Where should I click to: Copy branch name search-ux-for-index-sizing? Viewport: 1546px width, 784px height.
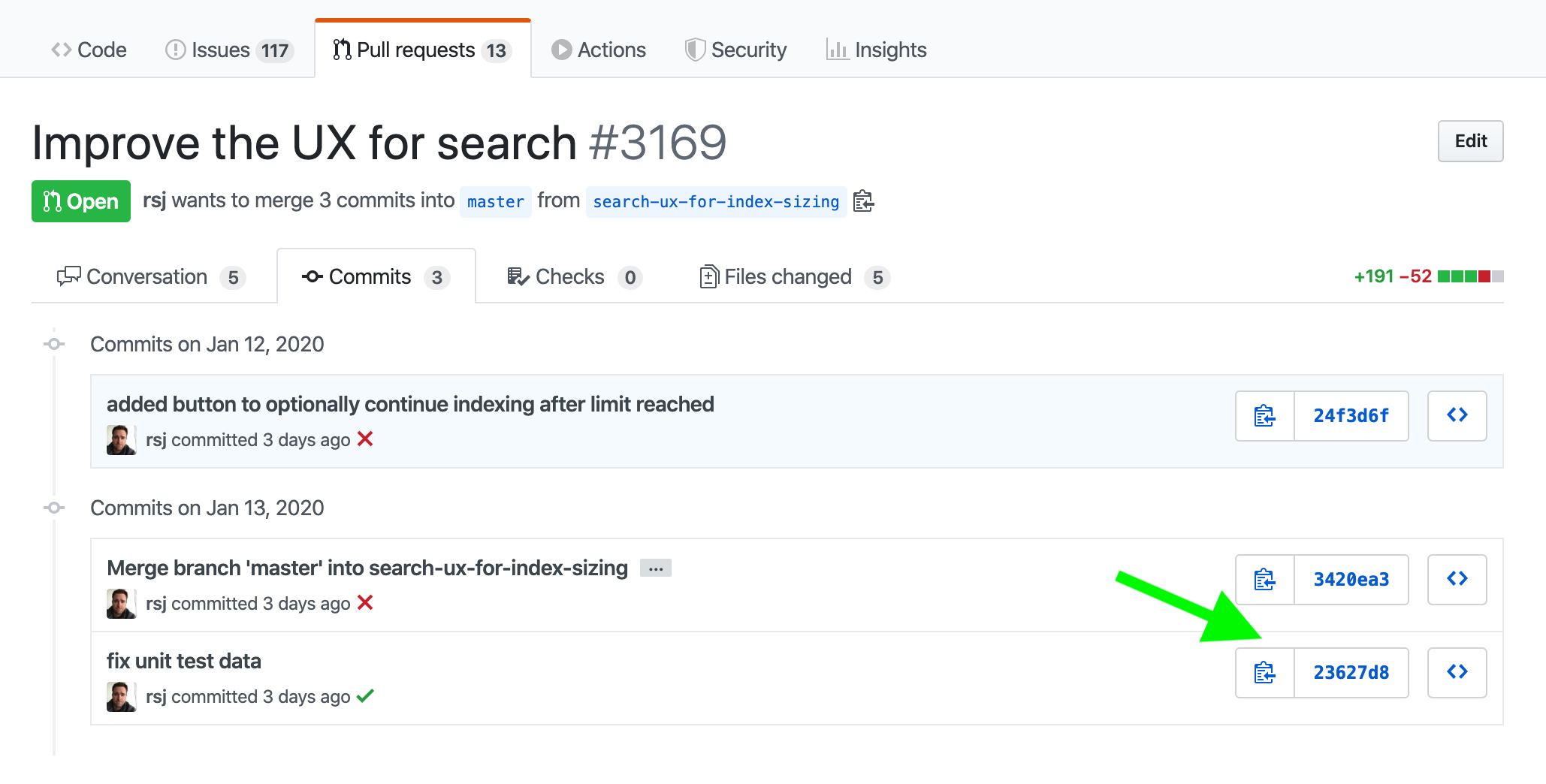pyautogui.click(x=864, y=201)
